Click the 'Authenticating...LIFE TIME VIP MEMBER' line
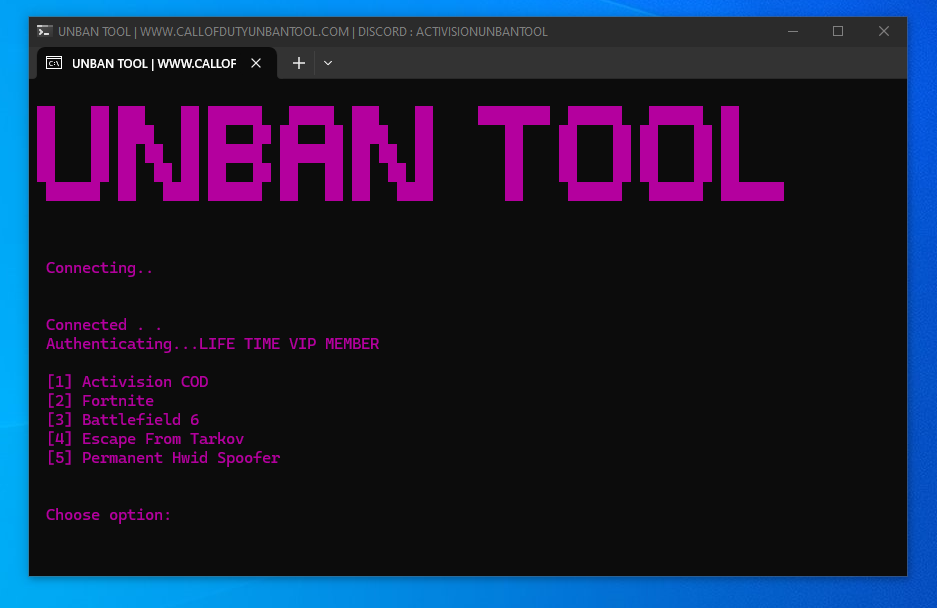 [213, 344]
